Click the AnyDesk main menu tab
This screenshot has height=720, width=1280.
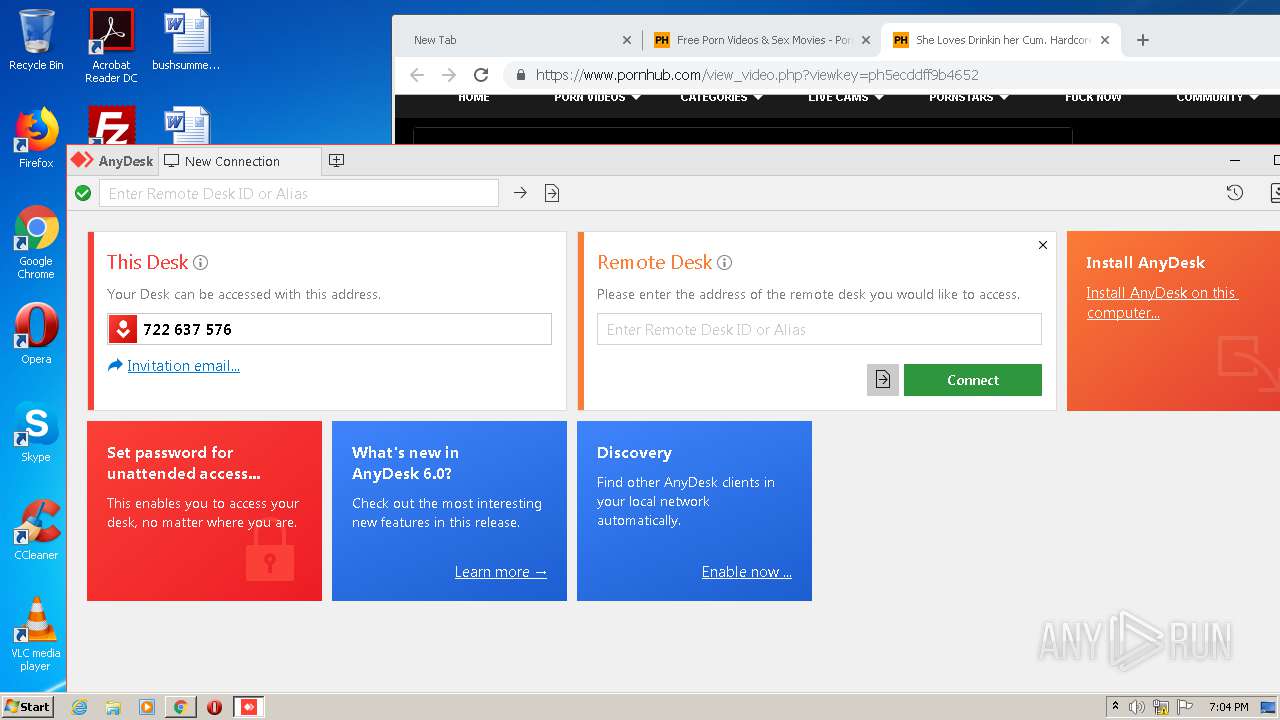(113, 161)
